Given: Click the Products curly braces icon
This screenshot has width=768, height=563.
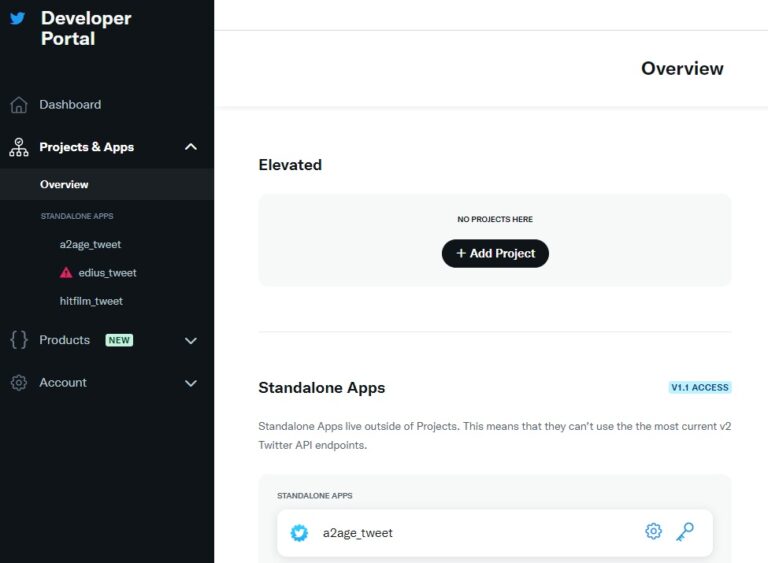Looking at the screenshot, I should (x=18, y=340).
